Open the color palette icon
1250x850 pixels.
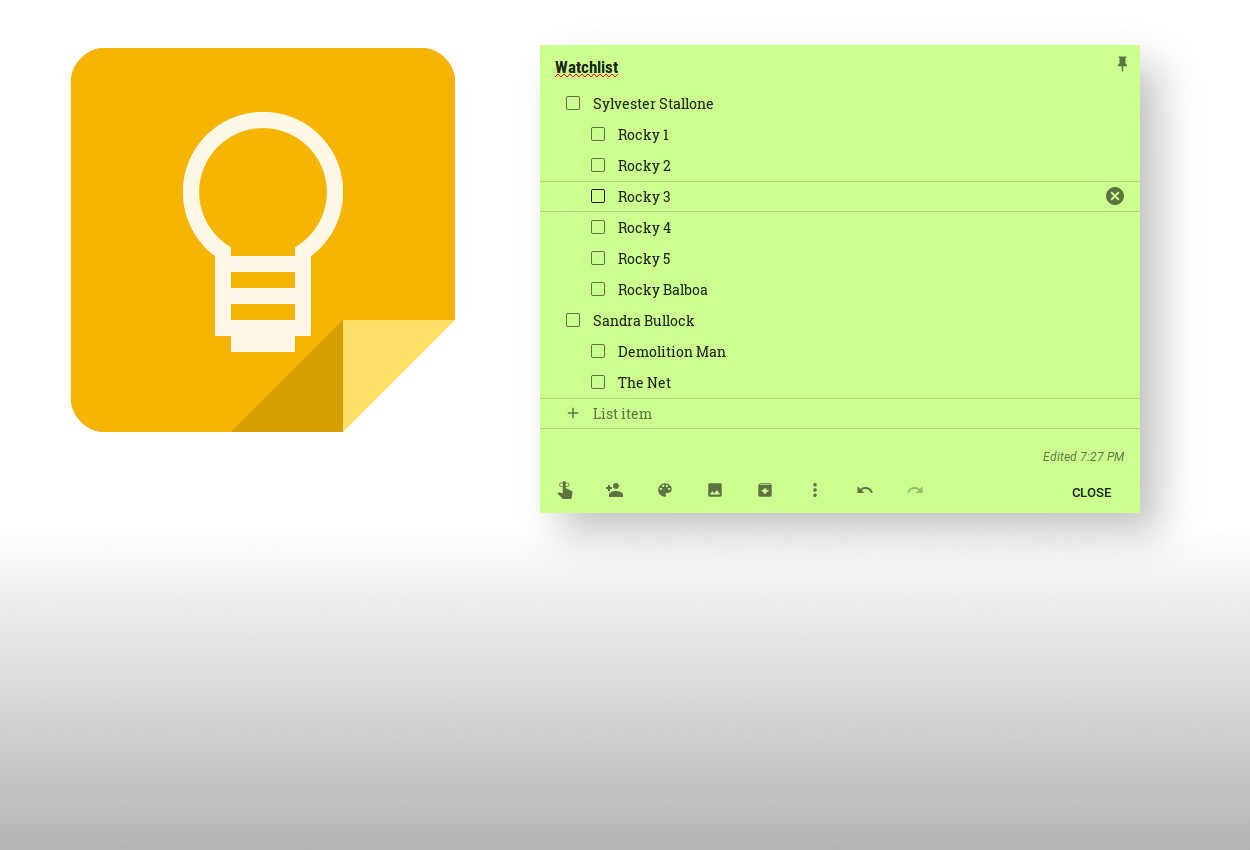pos(665,490)
